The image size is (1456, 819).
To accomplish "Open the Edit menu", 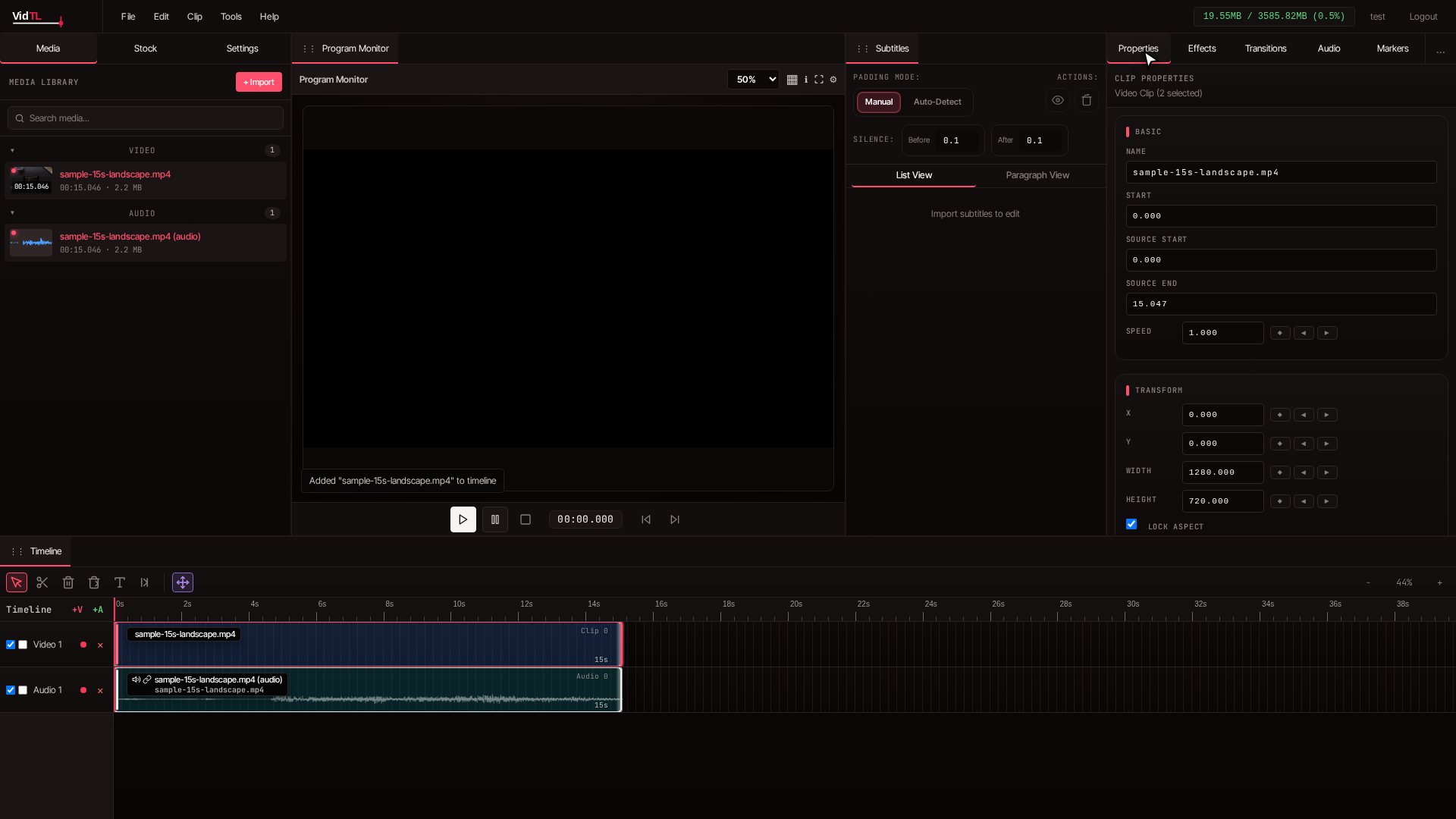I will tap(162, 17).
